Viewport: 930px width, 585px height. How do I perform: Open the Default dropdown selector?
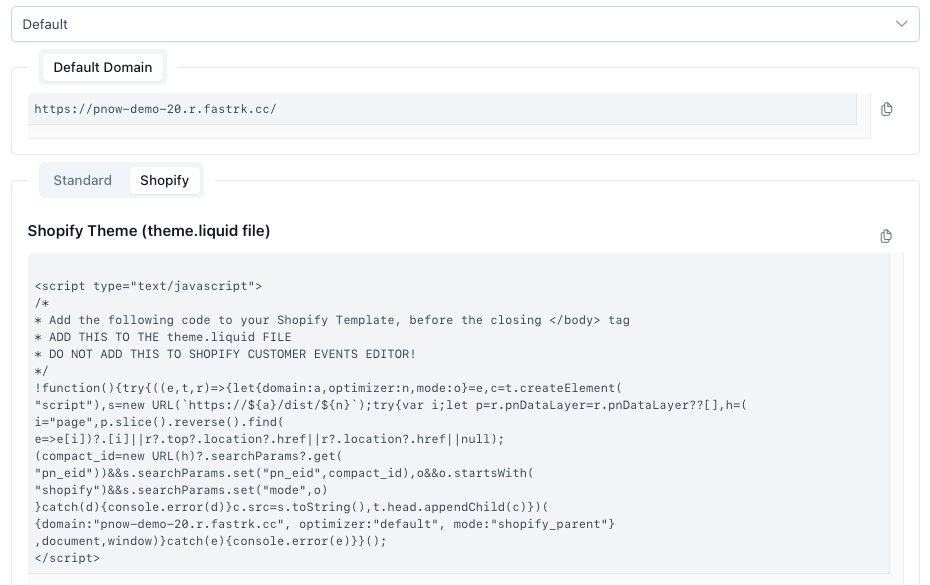pos(465,24)
